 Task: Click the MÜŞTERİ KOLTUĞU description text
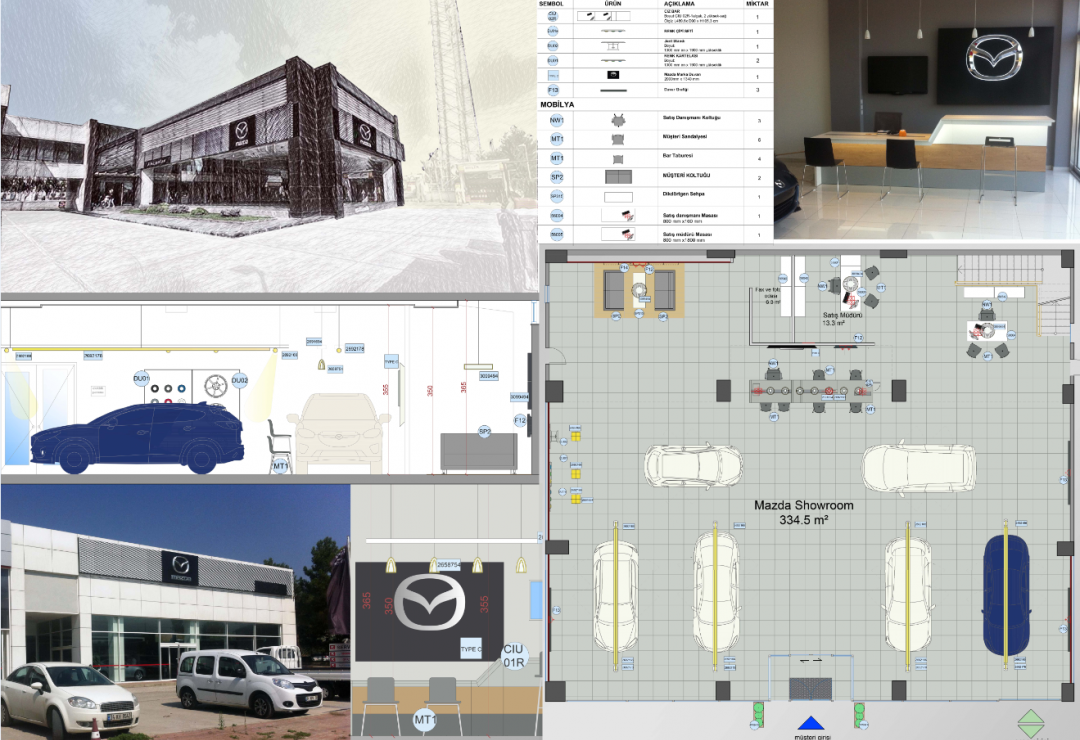[686, 175]
